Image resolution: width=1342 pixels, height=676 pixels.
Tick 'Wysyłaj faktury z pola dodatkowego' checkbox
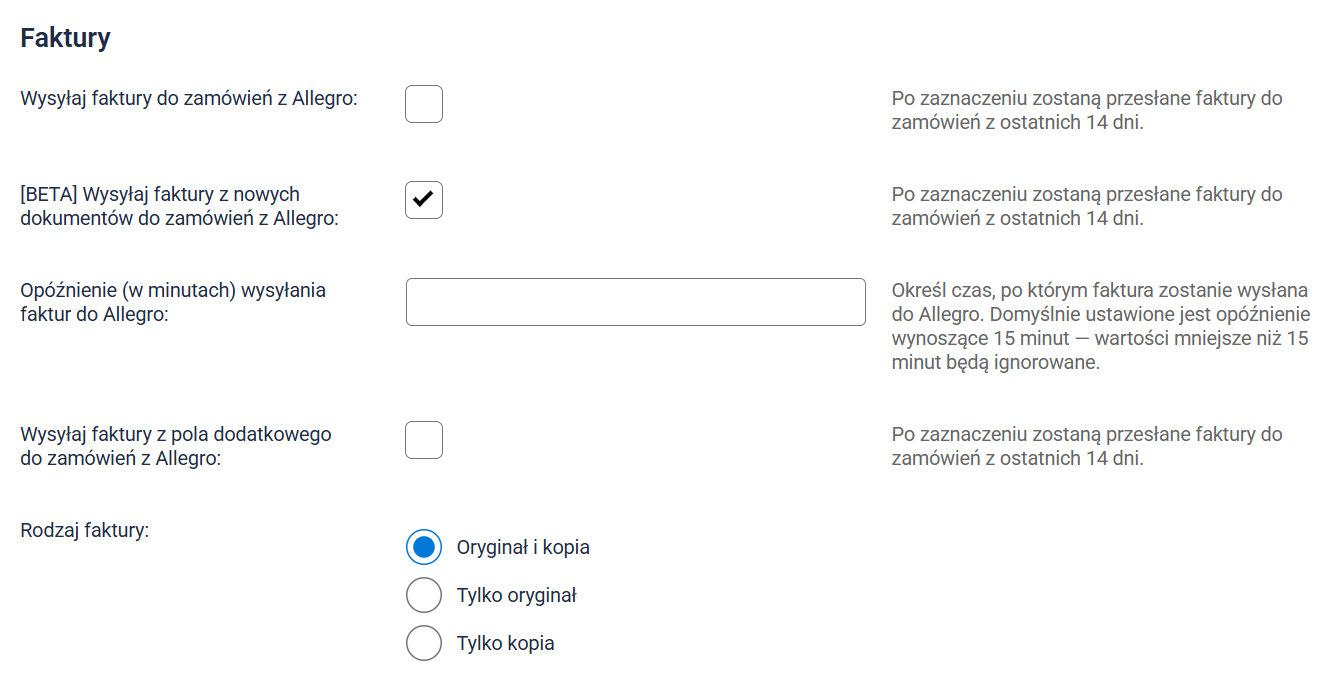click(x=424, y=440)
